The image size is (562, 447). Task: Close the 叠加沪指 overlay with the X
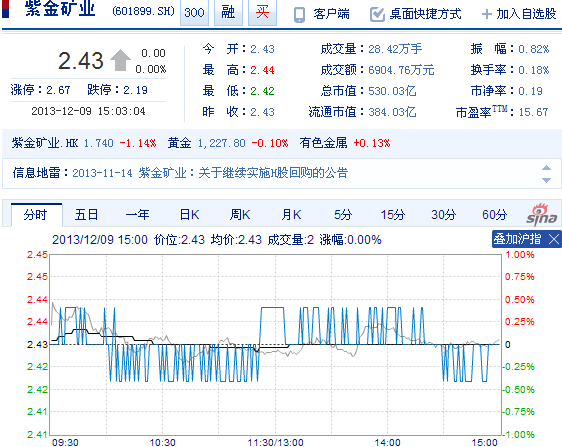[x=554, y=239]
